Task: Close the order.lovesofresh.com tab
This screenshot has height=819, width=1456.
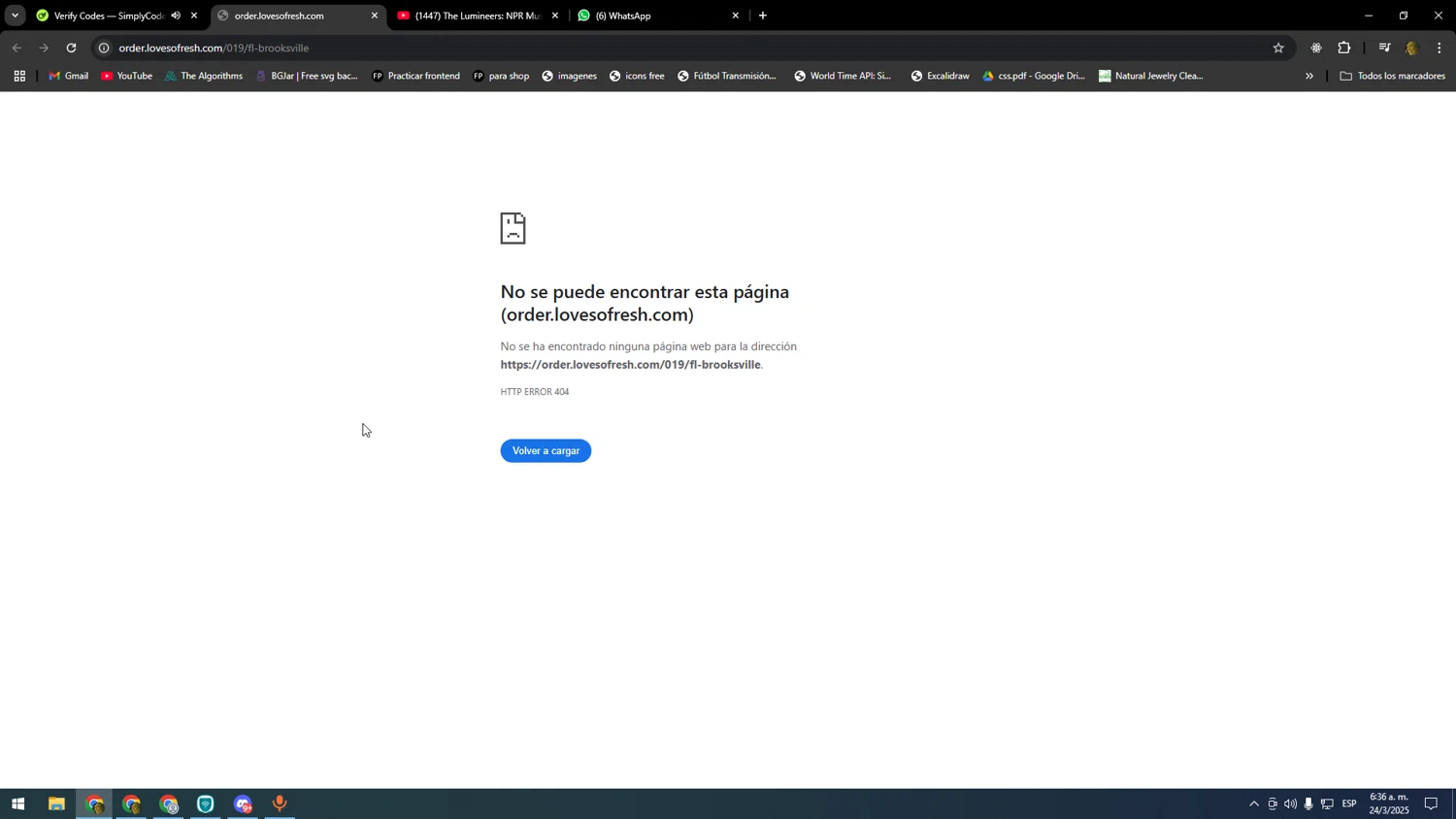Action: (375, 16)
